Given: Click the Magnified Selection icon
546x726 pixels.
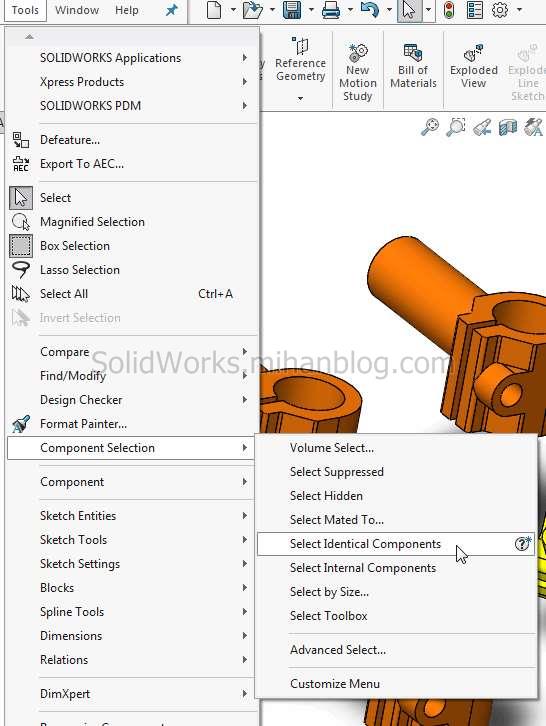Looking at the screenshot, I should (x=20, y=222).
